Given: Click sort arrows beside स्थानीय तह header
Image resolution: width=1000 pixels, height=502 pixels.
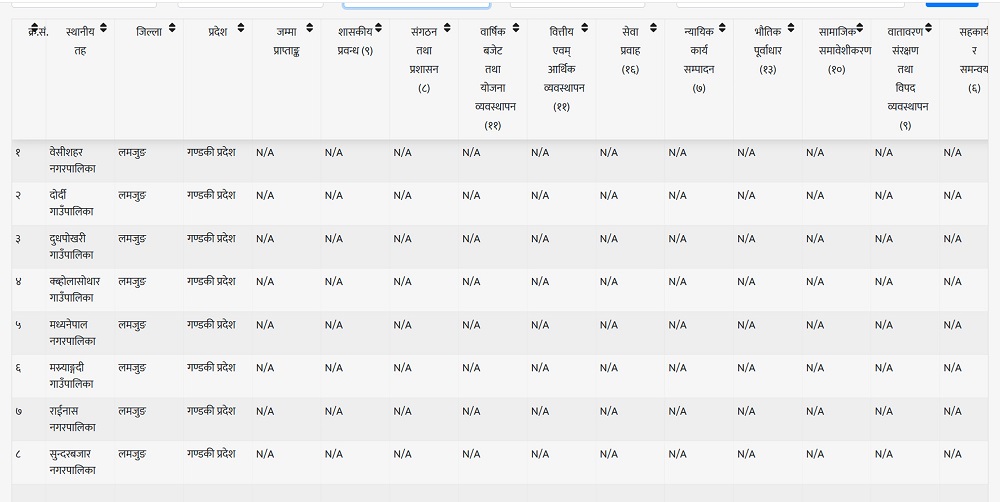Looking at the screenshot, I should pos(103,30).
